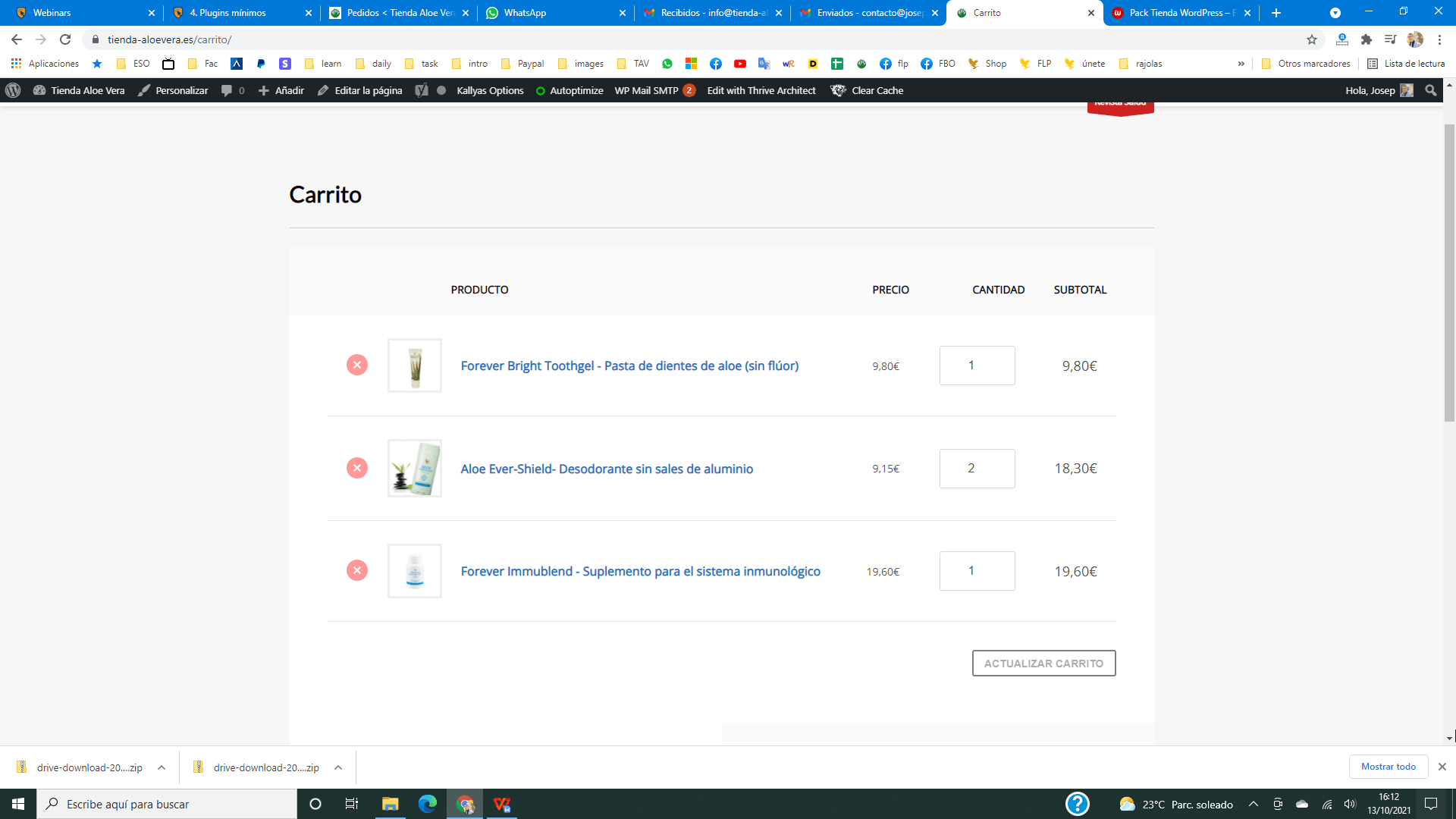Viewport: 1456px width, 819px height.
Task: Open Chrome three-dot menu
Action: point(1439,39)
